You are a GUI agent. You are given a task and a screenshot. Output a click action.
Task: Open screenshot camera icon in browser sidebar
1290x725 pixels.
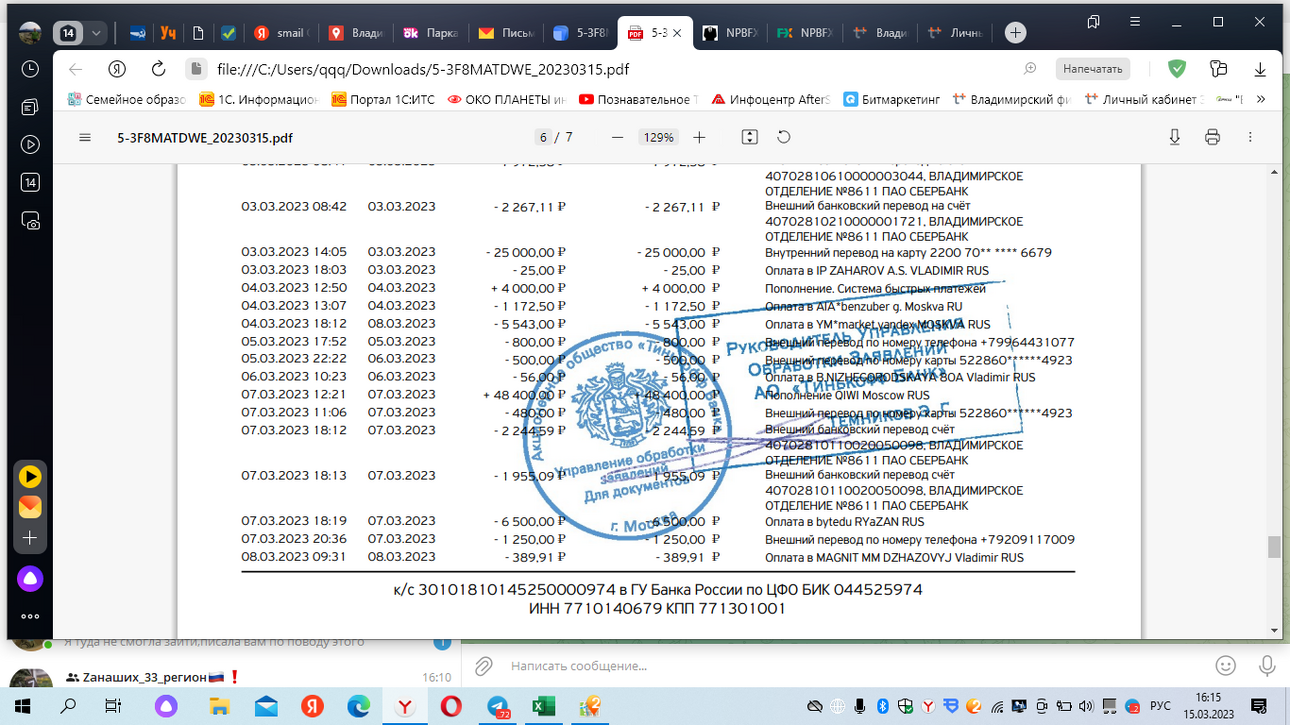pyautogui.click(x=30, y=221)
